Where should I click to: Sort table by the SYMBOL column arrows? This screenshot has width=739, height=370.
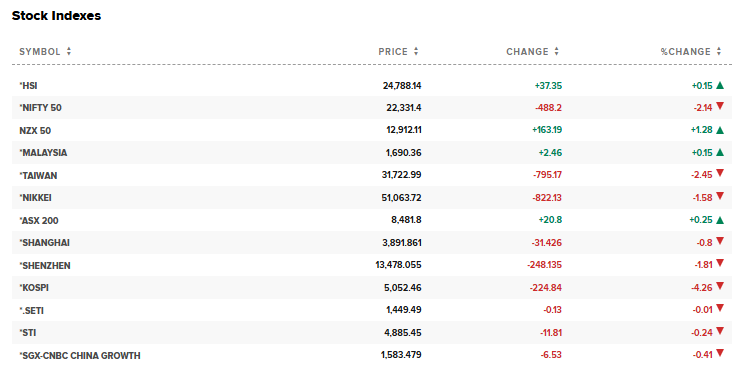(x=69, y=51)
